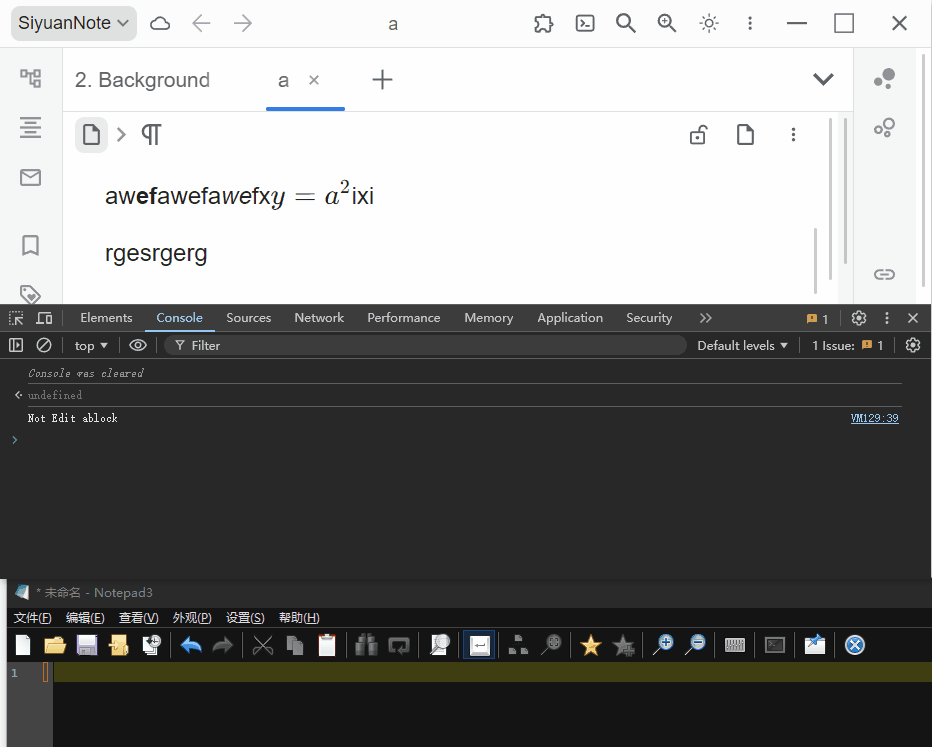Click the VM129:39 link in Console
Image resolution: width=932 pixels, height=747 pixels.
pyautogui.click(x=874, y=418)
